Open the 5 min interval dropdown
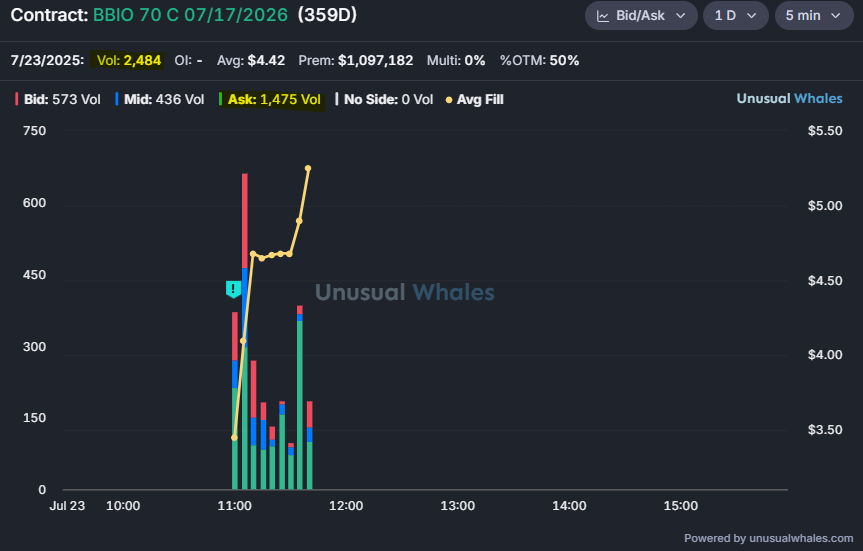 (813, 15)
